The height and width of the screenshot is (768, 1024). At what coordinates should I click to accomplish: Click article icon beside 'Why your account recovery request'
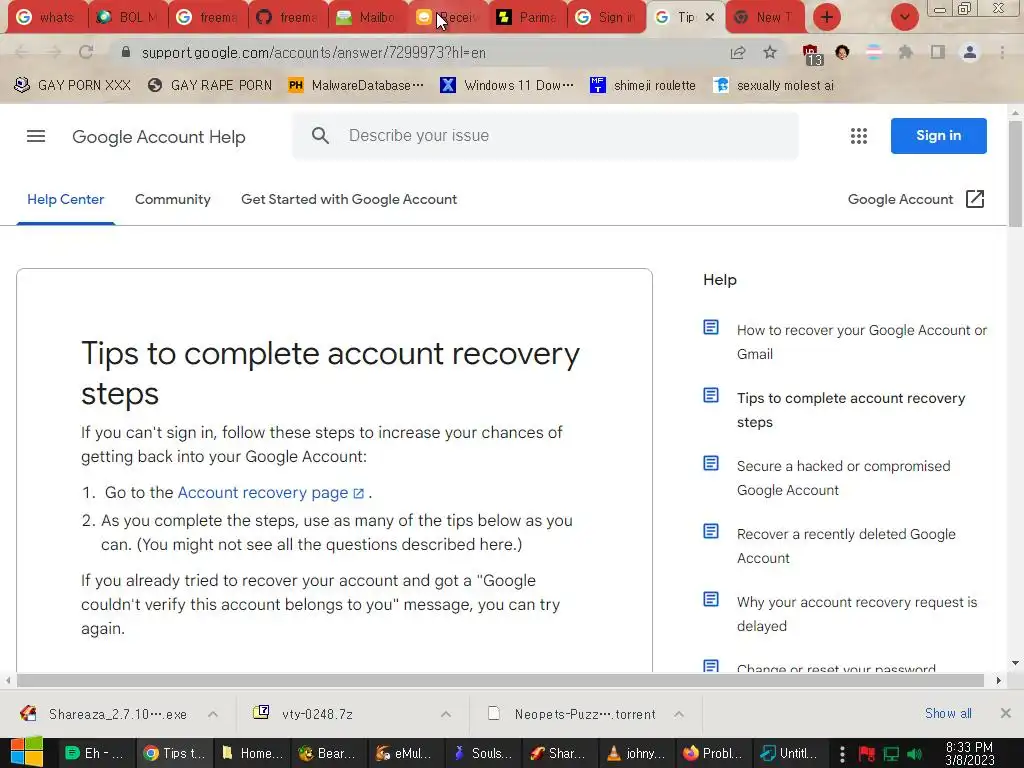tap(711, 599)
